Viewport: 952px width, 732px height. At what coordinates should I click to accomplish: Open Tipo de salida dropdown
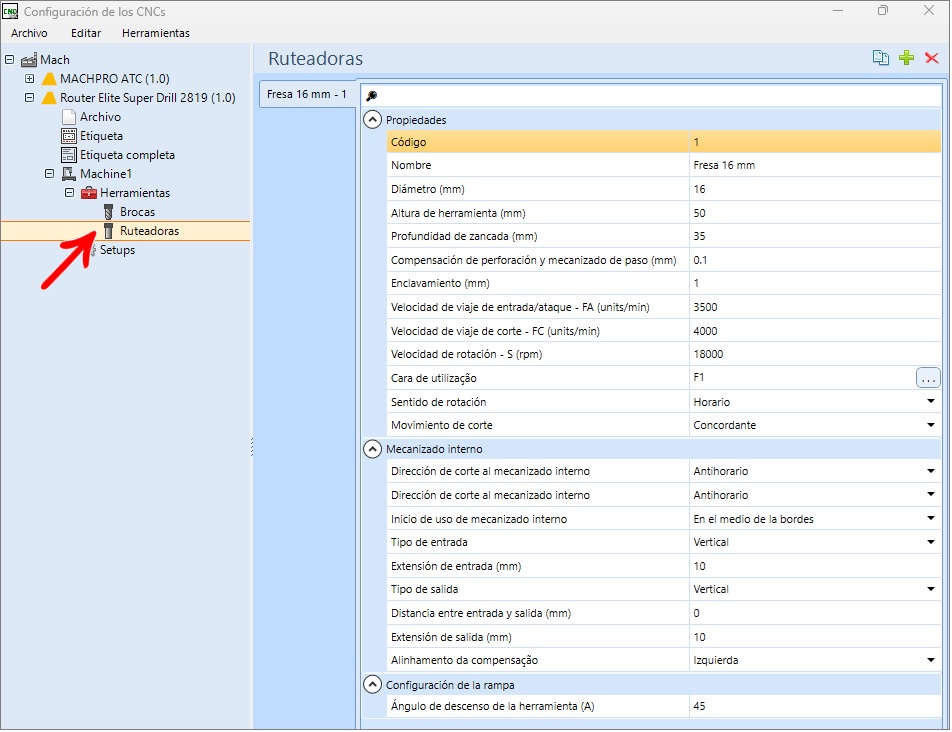point(930,589)
